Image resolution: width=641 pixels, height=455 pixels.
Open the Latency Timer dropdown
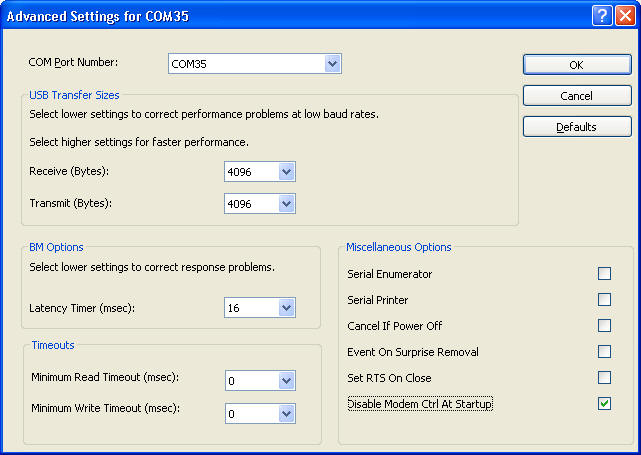point(287,308)
